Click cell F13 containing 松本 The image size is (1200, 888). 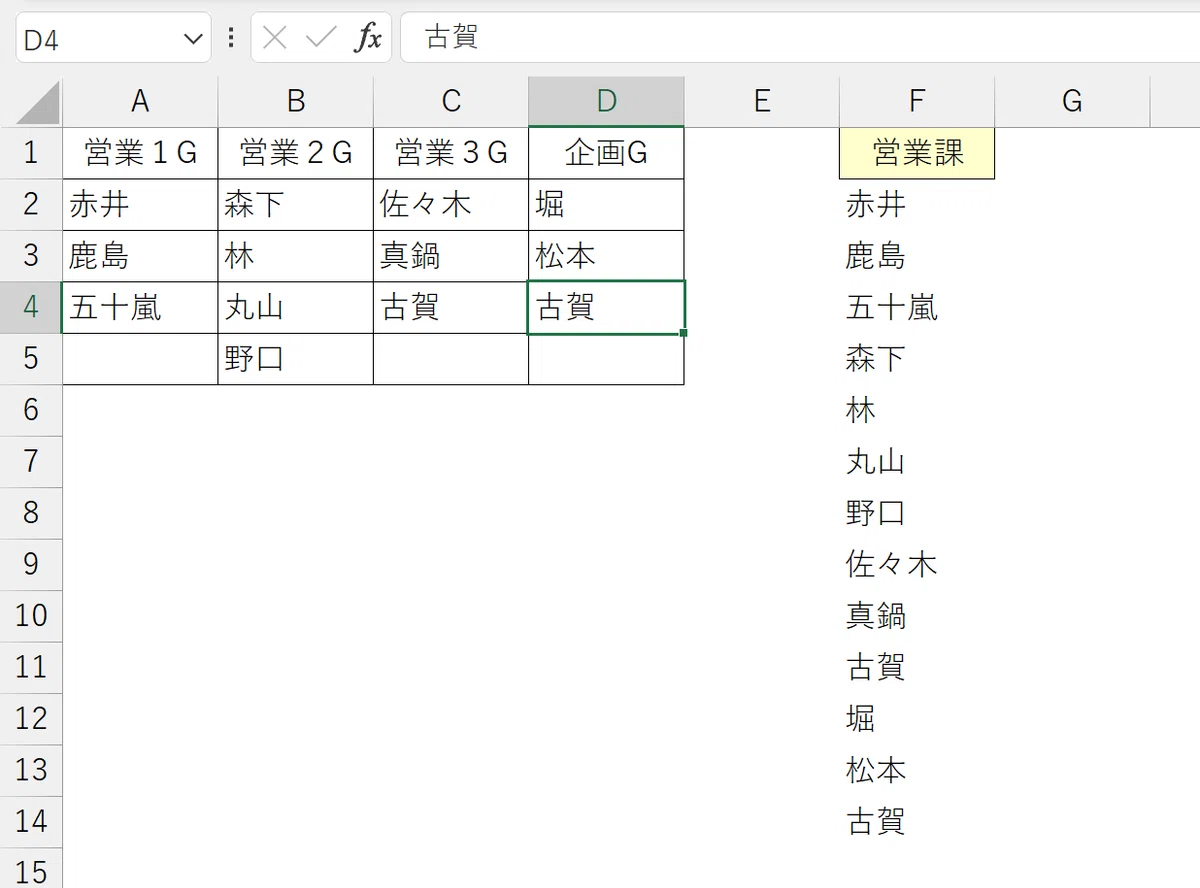917,770
